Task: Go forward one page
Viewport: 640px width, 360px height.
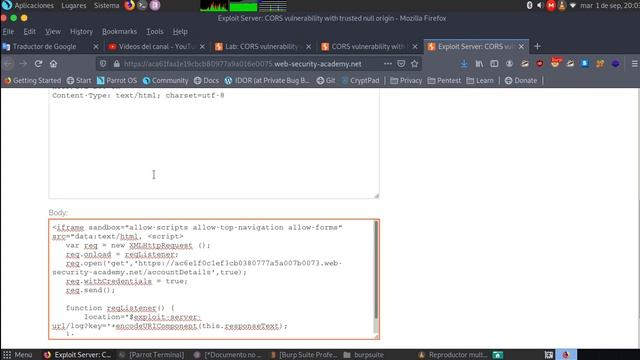Action: (23, 64)
